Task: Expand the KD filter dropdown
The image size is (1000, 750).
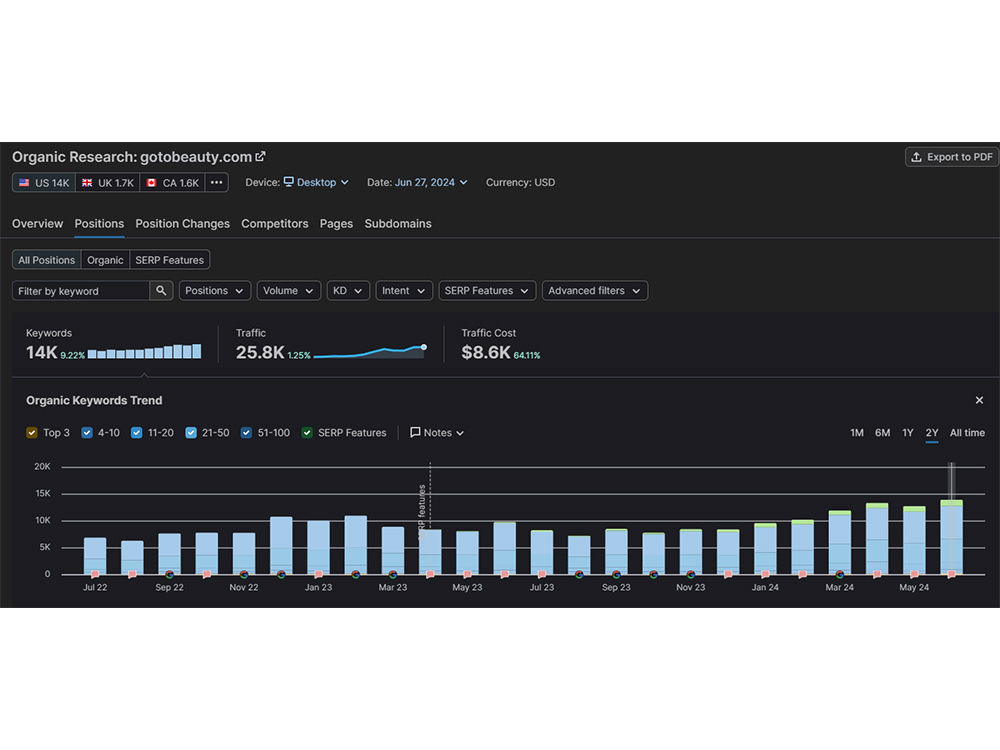Action: [348, 291]
